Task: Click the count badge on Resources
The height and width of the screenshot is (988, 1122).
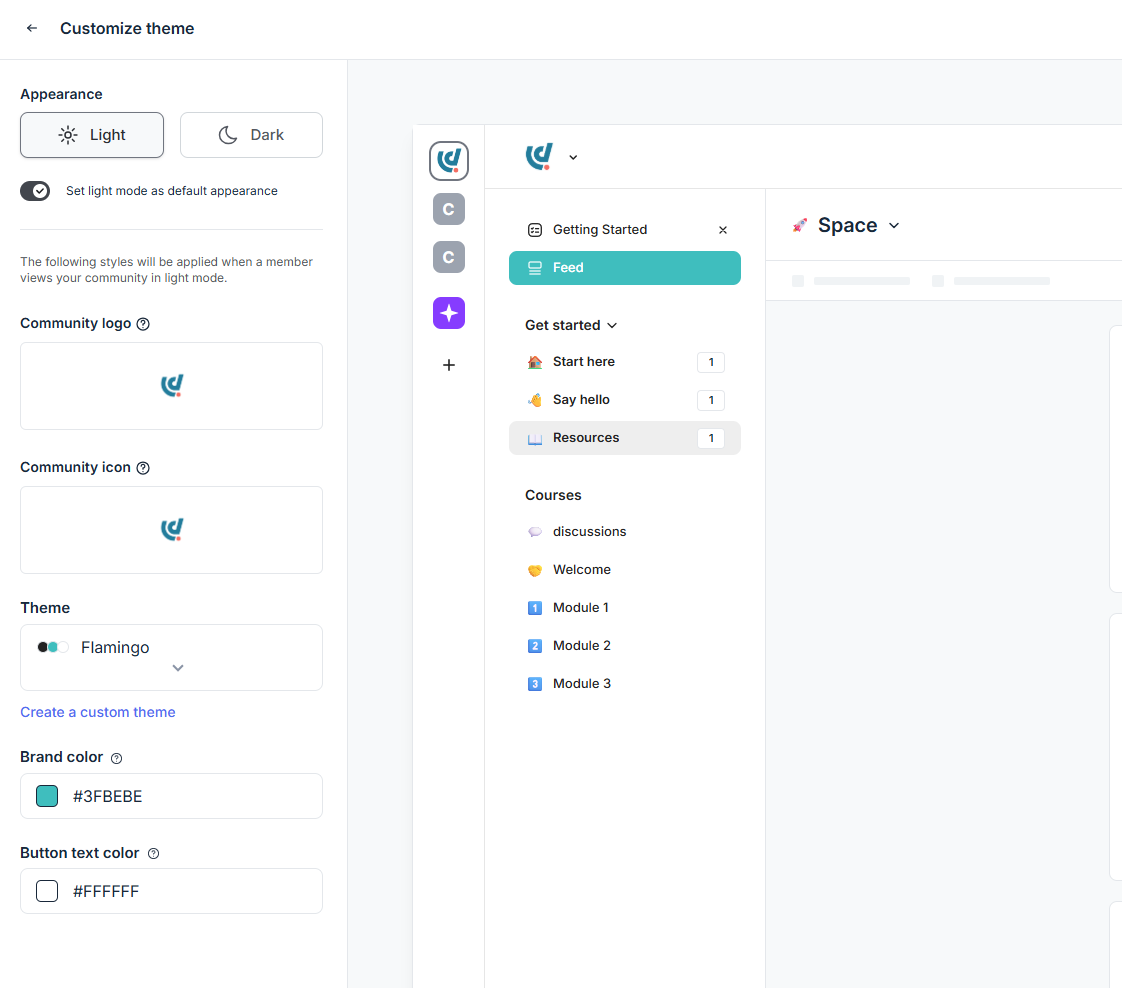Action: (x=711, y=438)
